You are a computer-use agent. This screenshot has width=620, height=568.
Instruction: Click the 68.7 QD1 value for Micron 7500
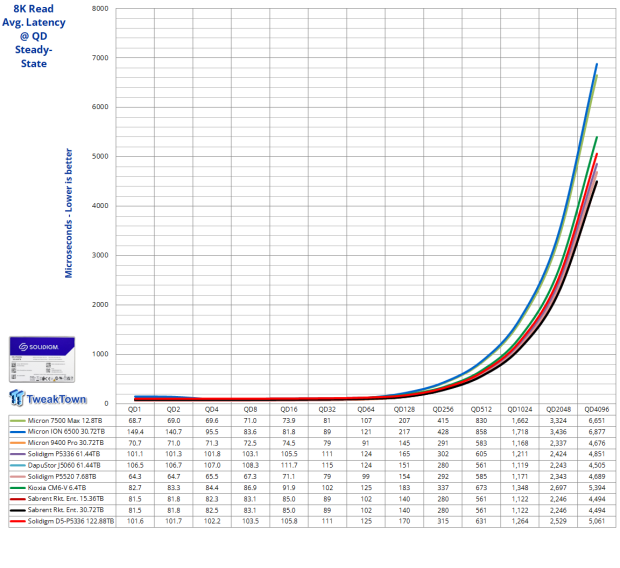(135, 420)
